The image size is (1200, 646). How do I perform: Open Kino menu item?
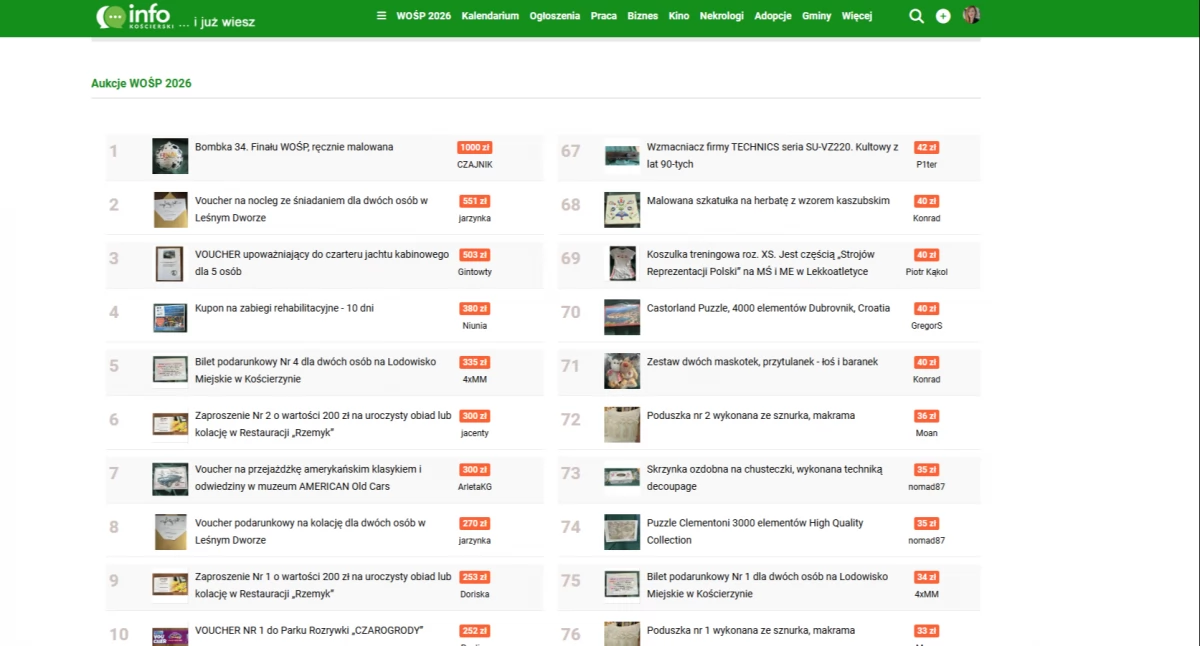coord(679,16)
